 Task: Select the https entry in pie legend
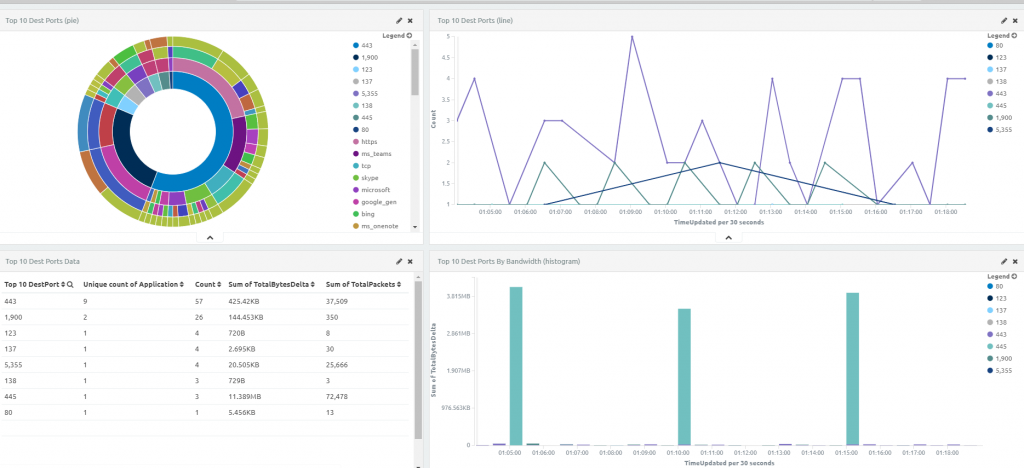click(369, 142)
